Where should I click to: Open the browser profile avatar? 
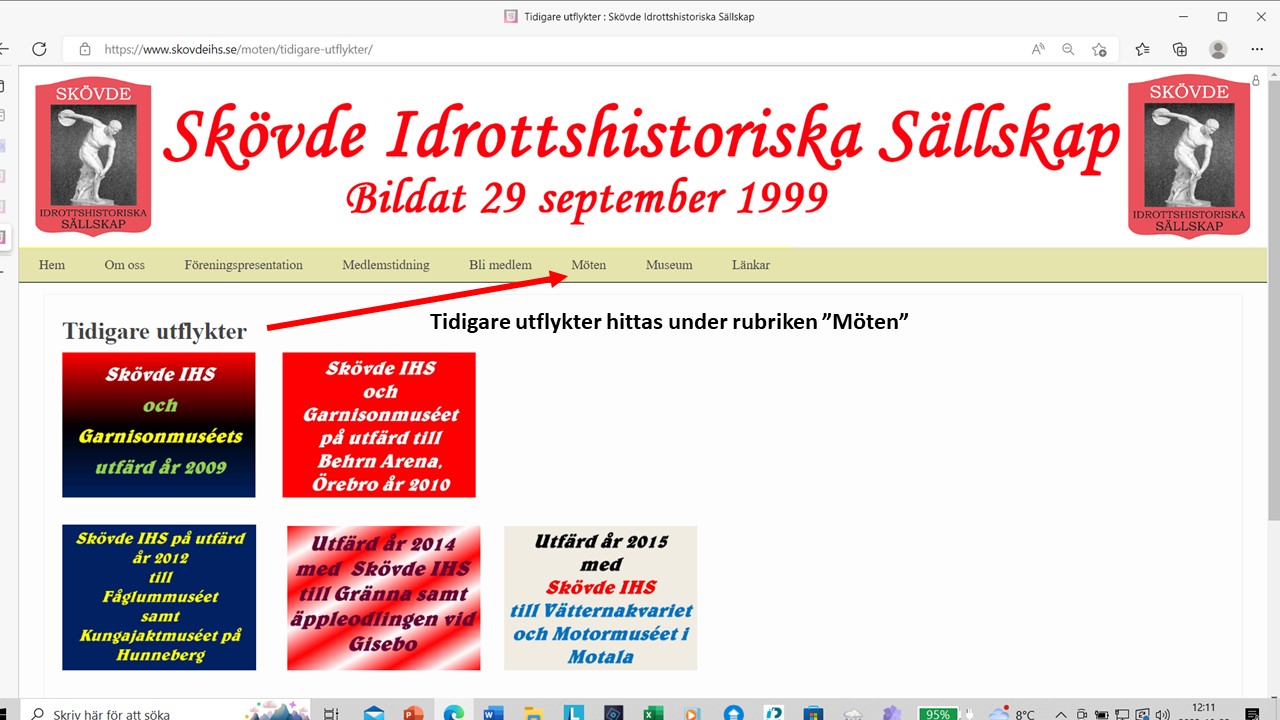1218,49
